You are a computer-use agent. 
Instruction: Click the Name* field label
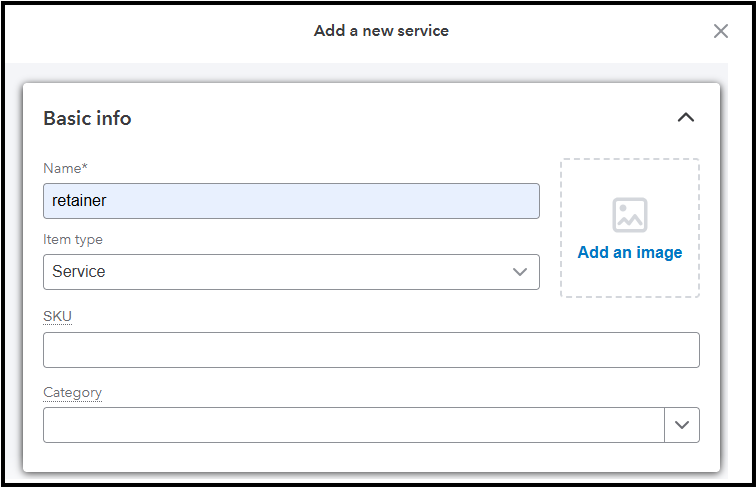(x=63, y=168)
